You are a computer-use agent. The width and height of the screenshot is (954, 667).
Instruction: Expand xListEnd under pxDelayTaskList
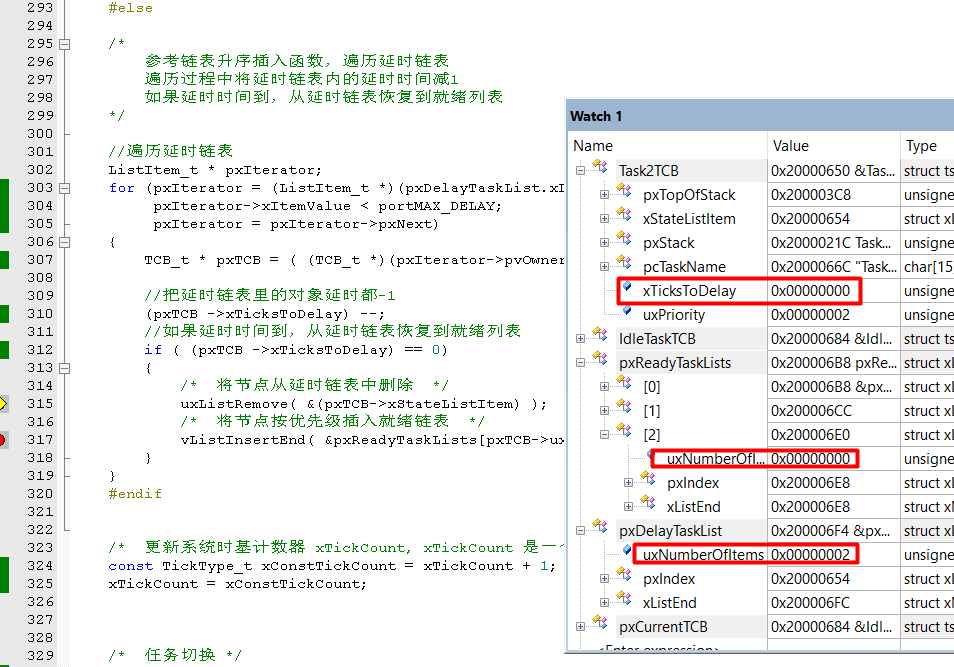(604, 602)
